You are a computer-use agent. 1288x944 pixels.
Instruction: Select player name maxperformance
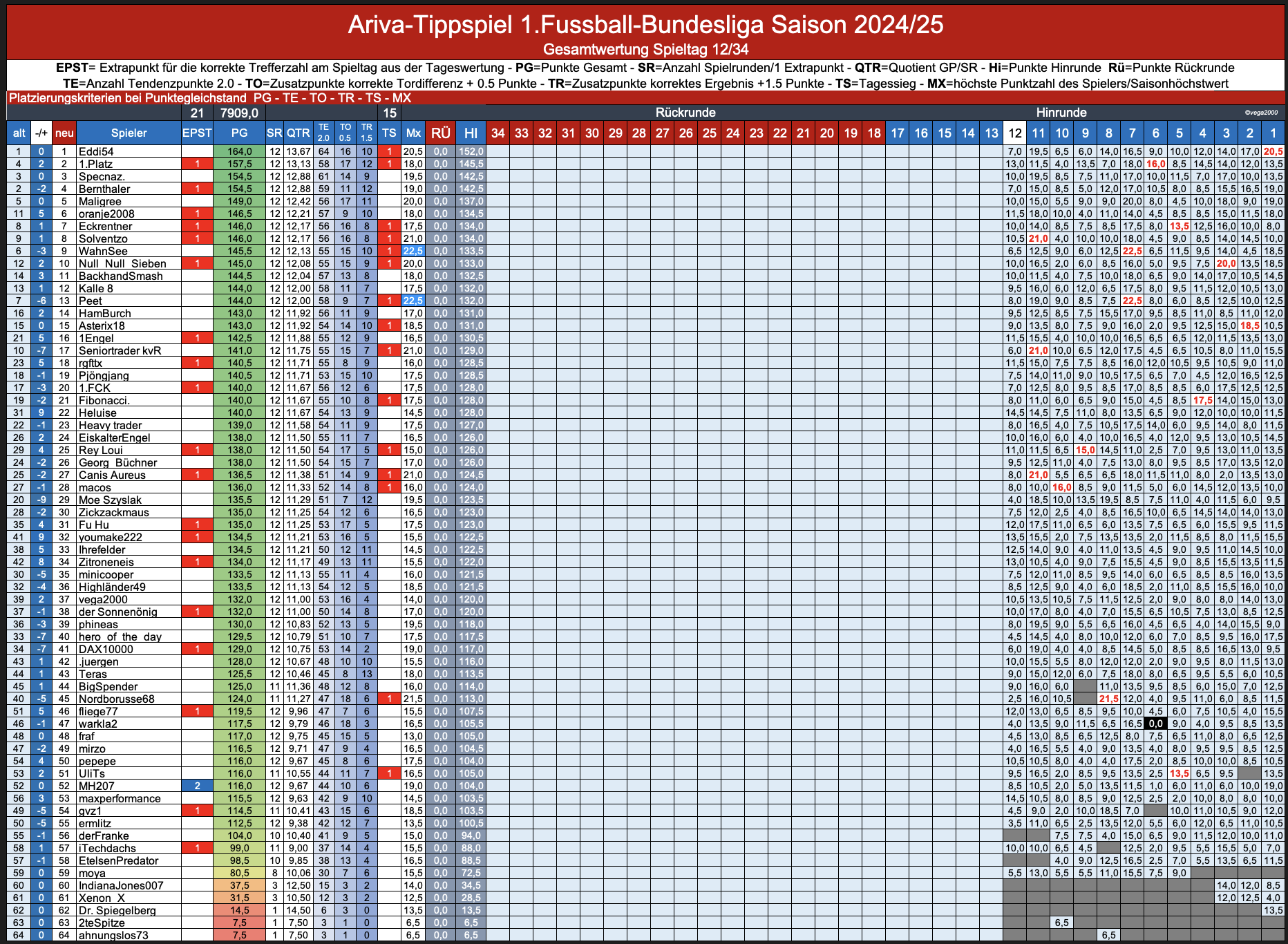pyautogui.click(x=120, y=798)
